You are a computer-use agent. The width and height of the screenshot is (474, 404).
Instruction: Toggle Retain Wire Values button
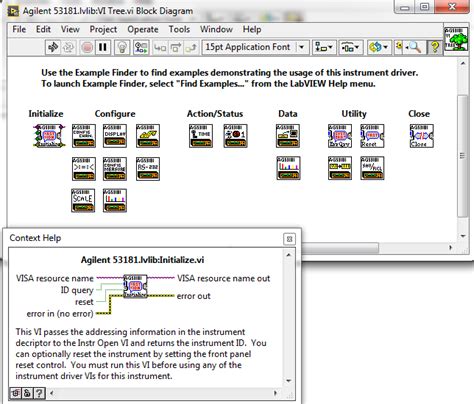(x=142, y=47)
